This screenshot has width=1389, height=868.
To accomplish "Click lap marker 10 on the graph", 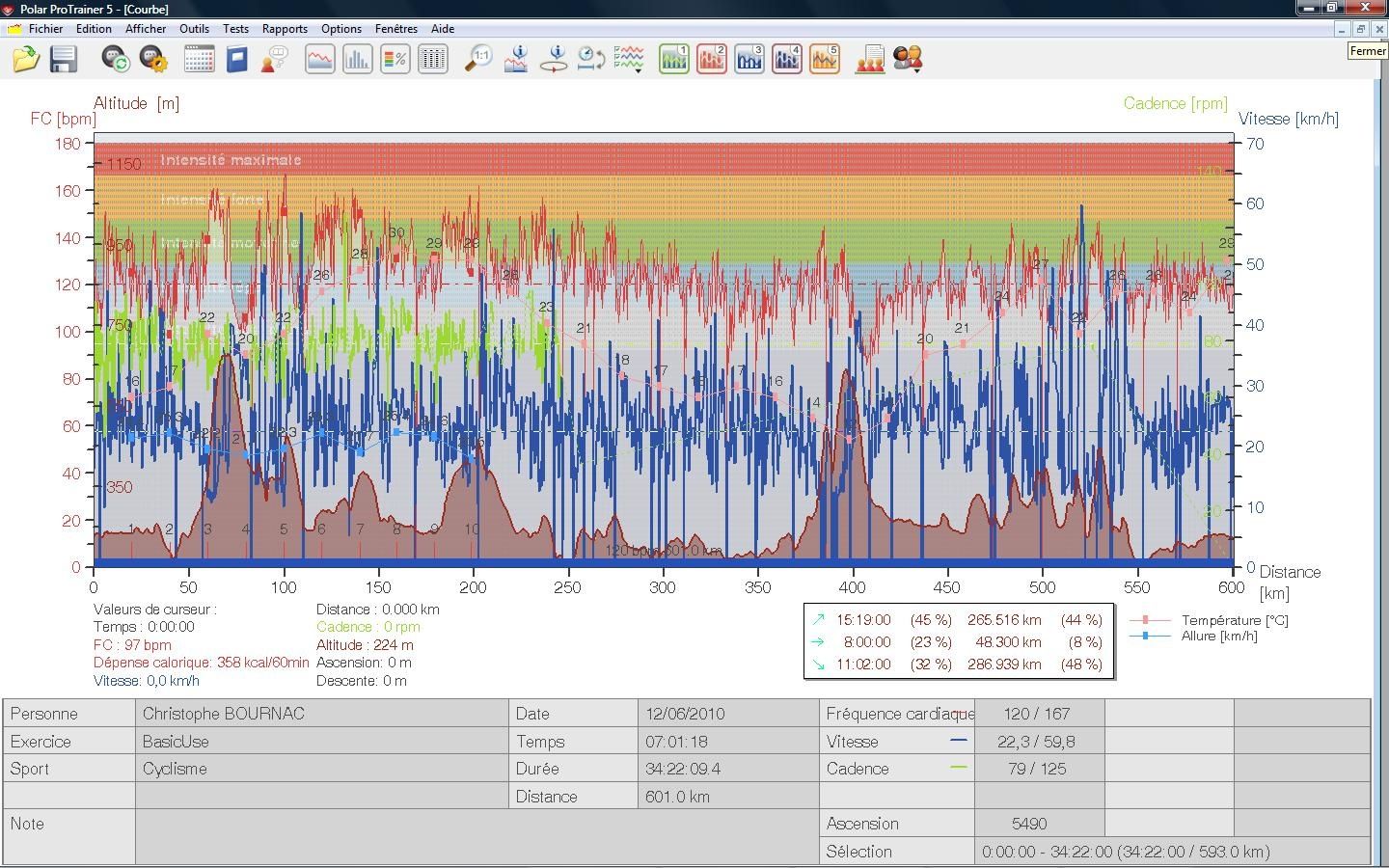I will click(x=472, y=529).
